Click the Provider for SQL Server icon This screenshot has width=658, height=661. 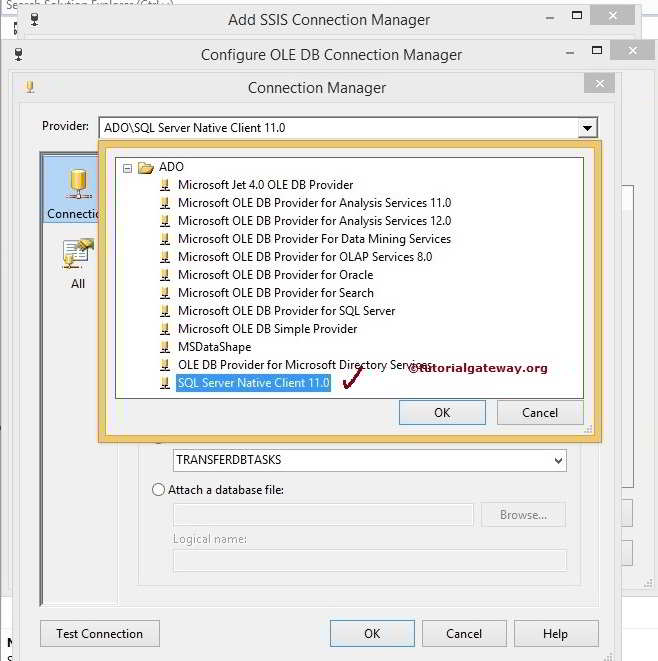[165, 311]
